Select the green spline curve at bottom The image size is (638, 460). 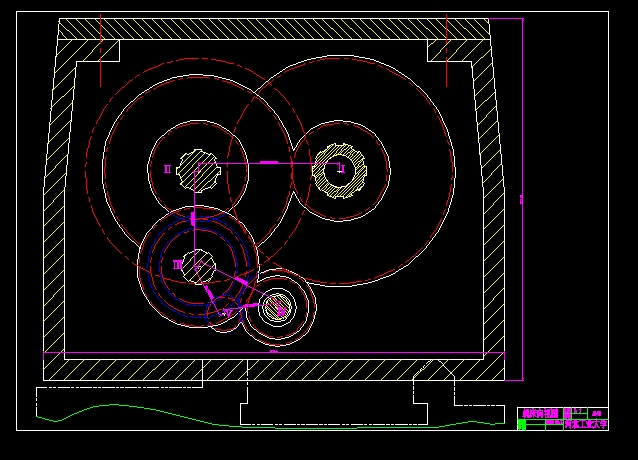click(x=271, y=417)
